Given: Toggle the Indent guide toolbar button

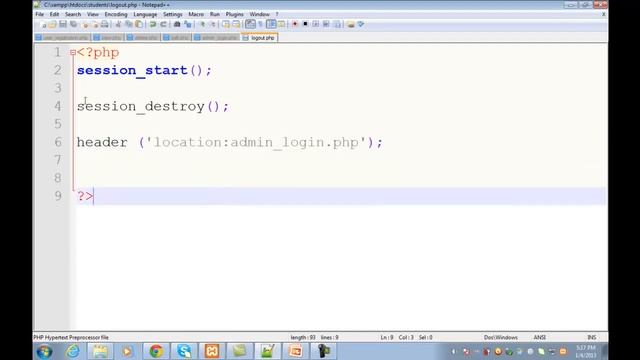Looking at the screenshot, I should click(271, 24).
